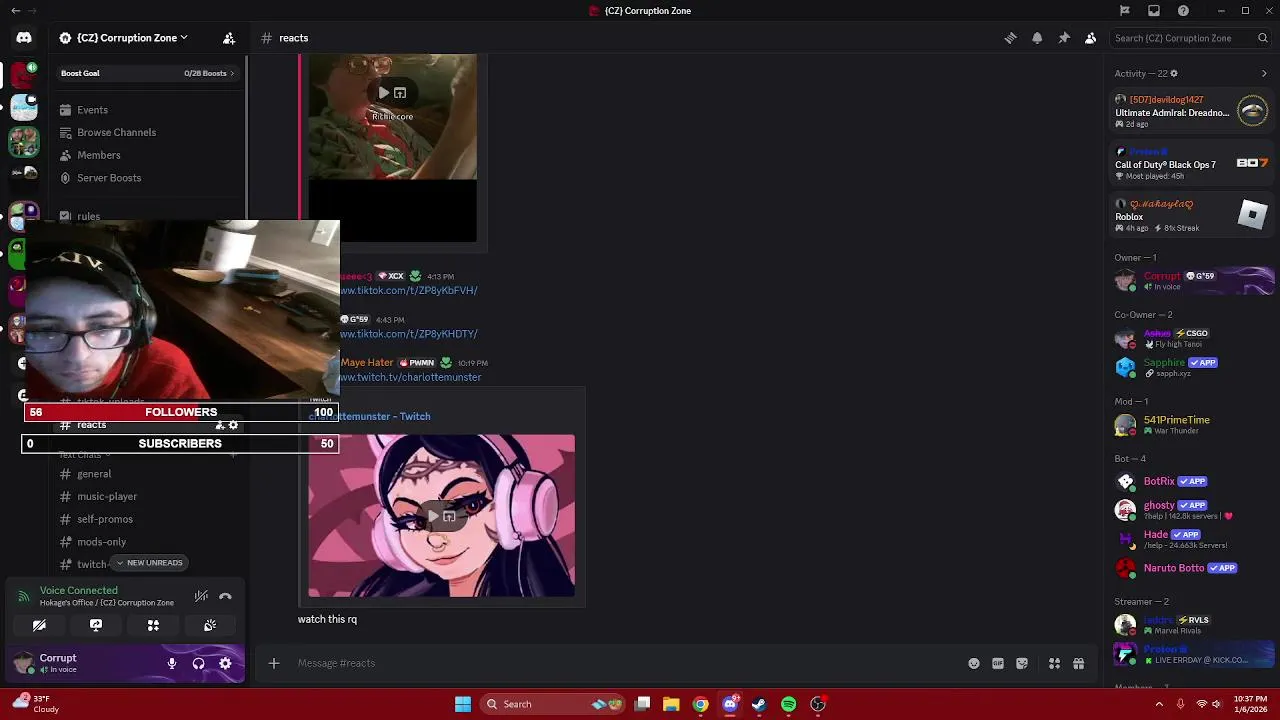Open the rules channel
The image size is (1280, 720).
[x=88, y=216]
